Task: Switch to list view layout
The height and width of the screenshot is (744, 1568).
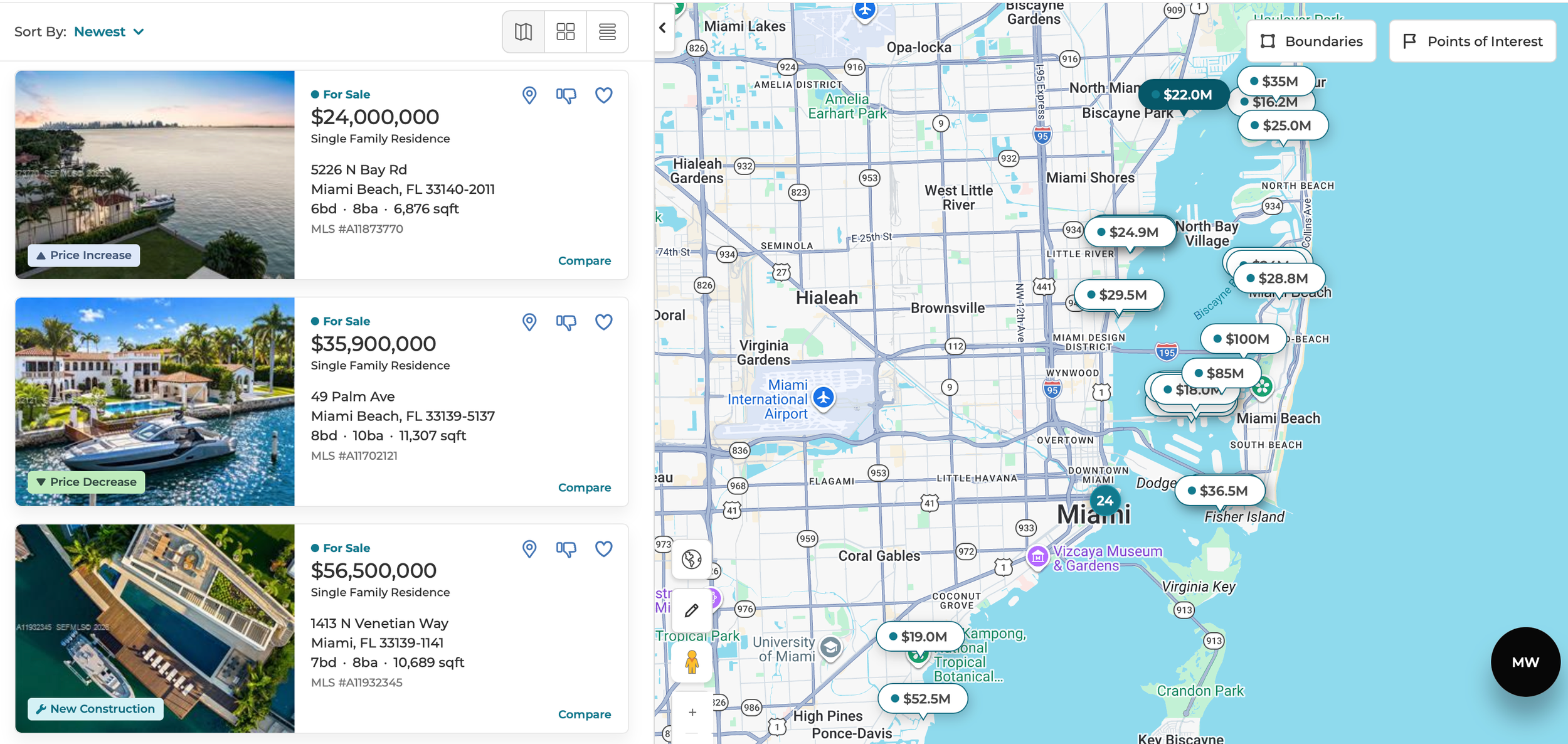Action: coord(606,31)
